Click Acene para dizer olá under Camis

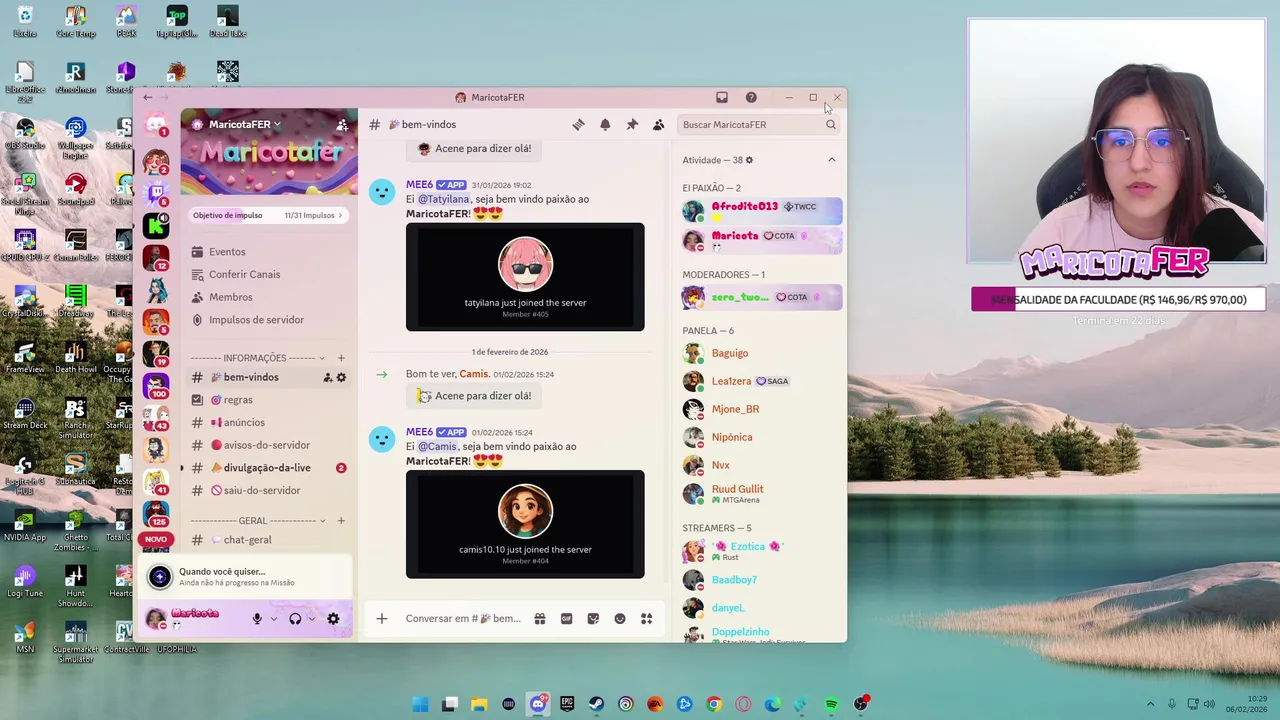pyautogui.click(x=474, y=396)
